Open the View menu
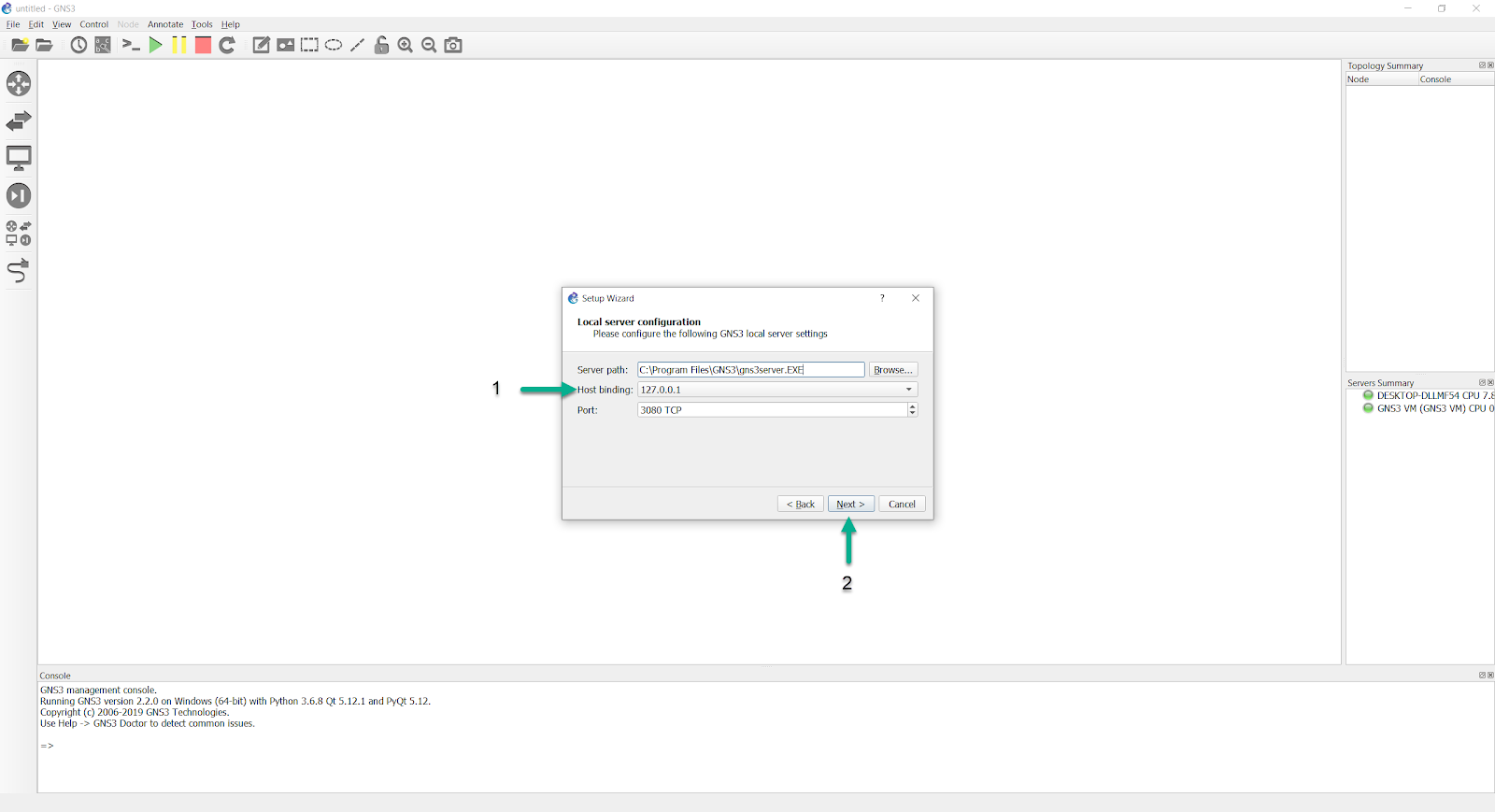The height and width of the screenshot is (812, 1495). (x=62, y=24)
